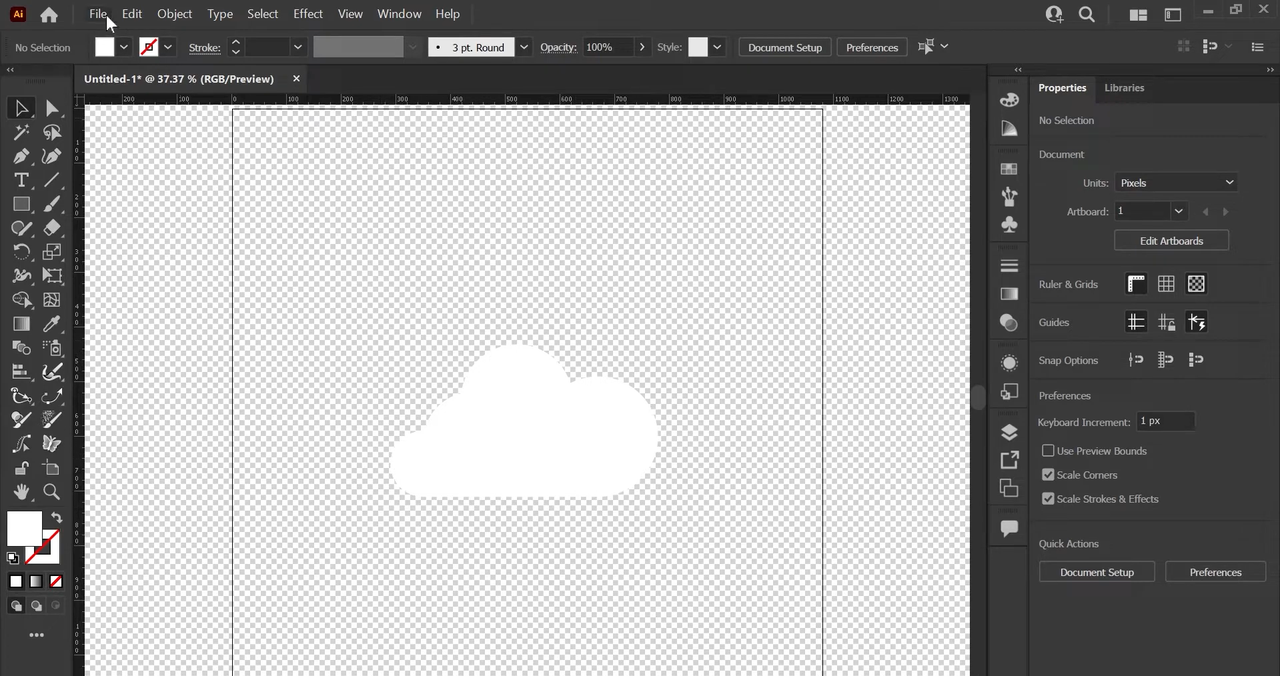Toggle Use Preview Bounds checkbox
1280x676 pixels.
click(x=1048, y=451)
